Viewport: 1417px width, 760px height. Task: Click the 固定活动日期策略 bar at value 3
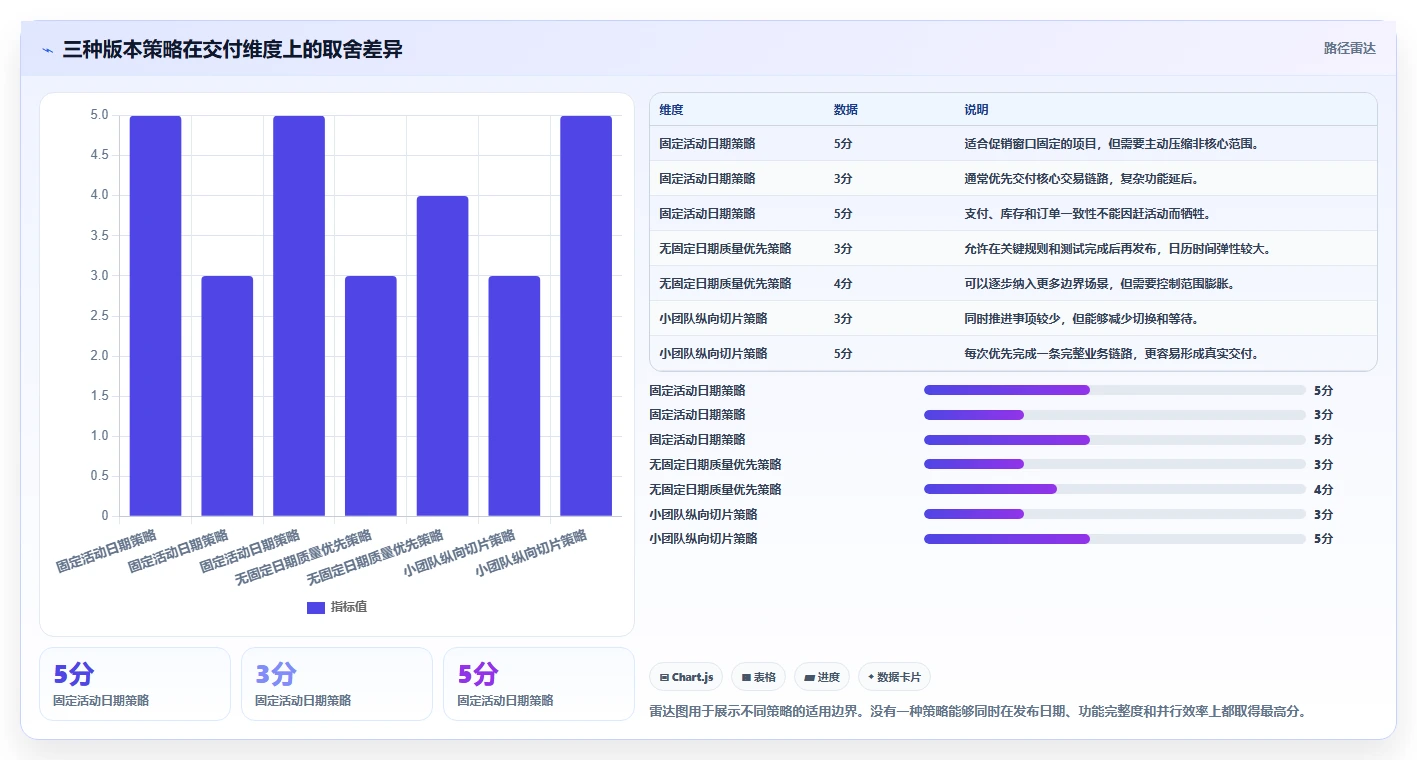tap(227, 396)
